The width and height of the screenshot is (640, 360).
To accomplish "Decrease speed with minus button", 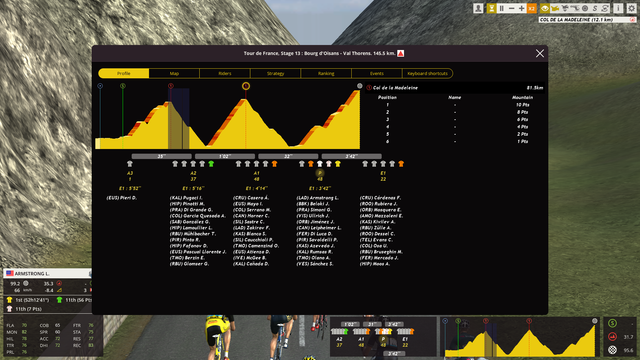I will click(511, 8).
